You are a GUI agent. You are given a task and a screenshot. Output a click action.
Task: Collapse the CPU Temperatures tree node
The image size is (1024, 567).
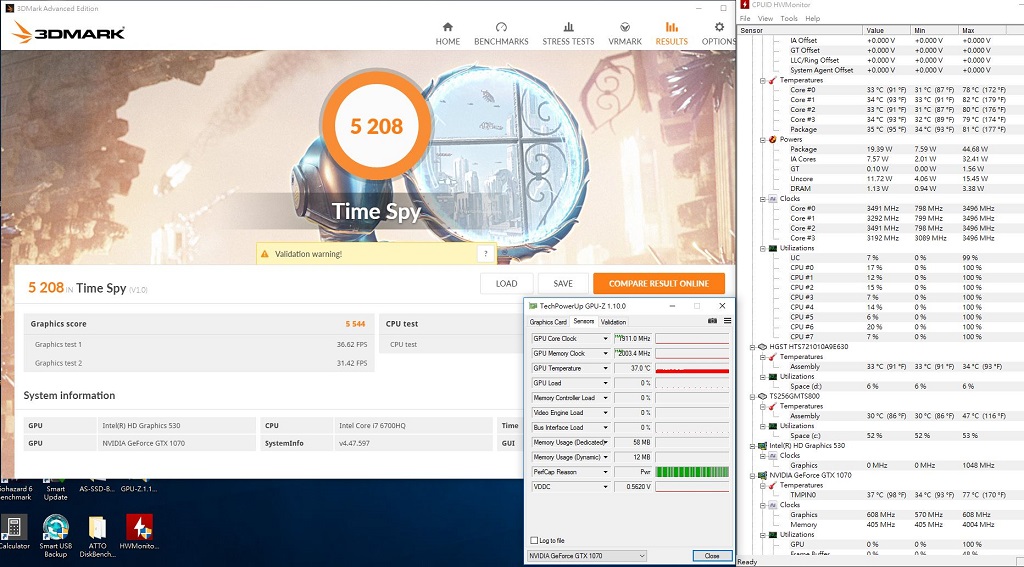tap(763, 80)
